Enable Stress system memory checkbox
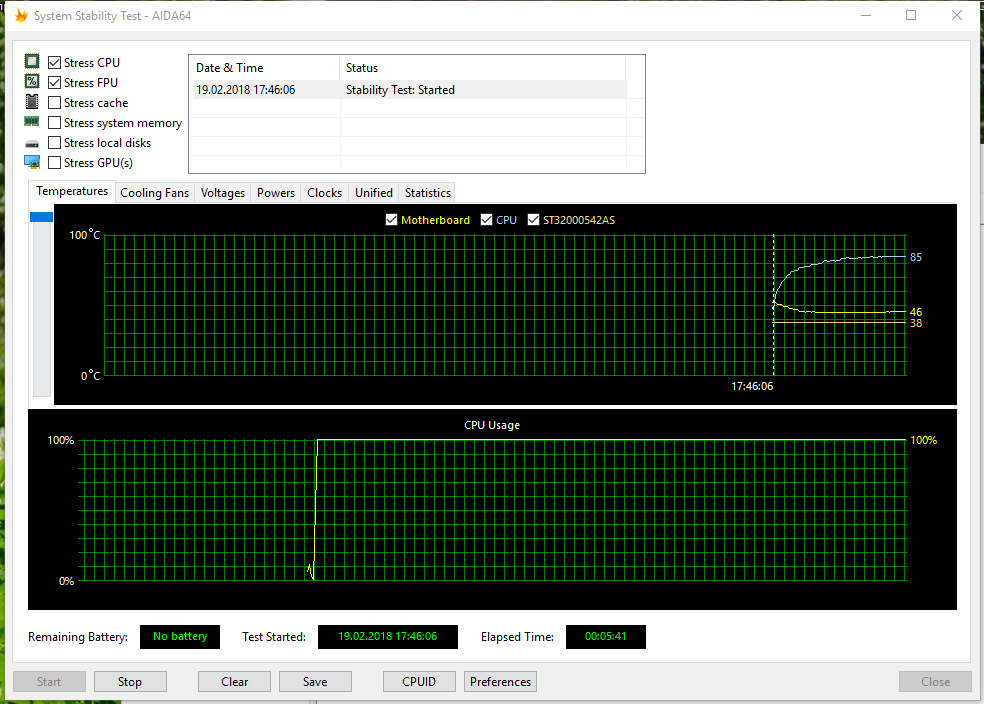Image resolution: width=984 pixels, height=704 pixels. (x=55, y=123)
